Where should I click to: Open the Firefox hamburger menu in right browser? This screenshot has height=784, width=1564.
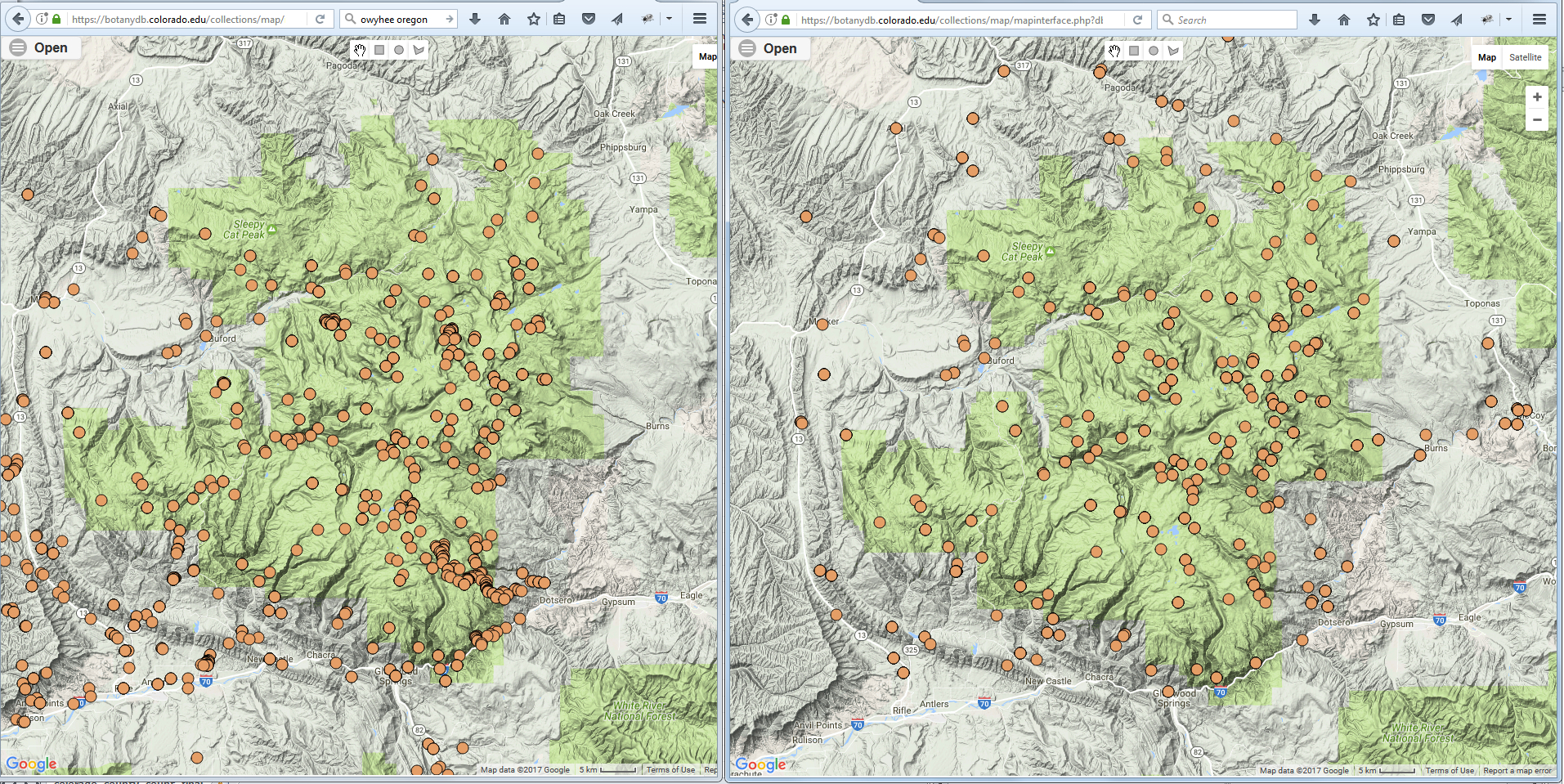[x=1539, y=20]
